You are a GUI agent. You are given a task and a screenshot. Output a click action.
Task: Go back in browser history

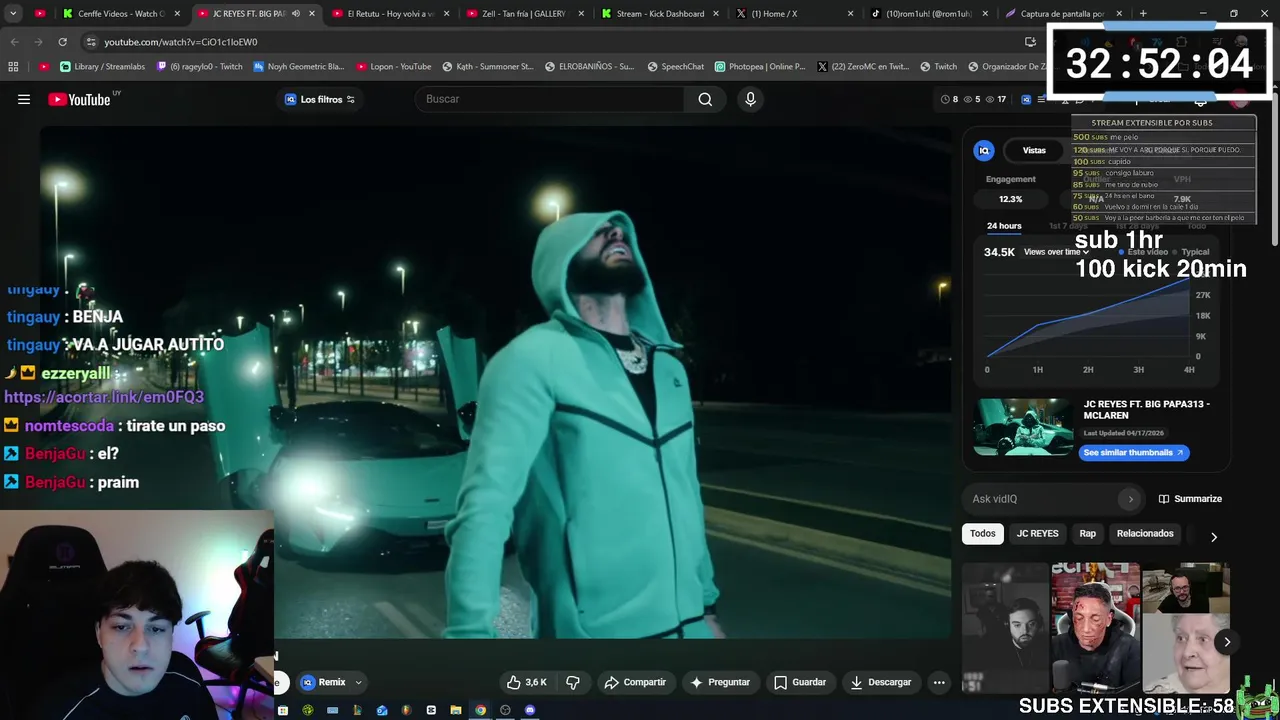pos(14,42)
